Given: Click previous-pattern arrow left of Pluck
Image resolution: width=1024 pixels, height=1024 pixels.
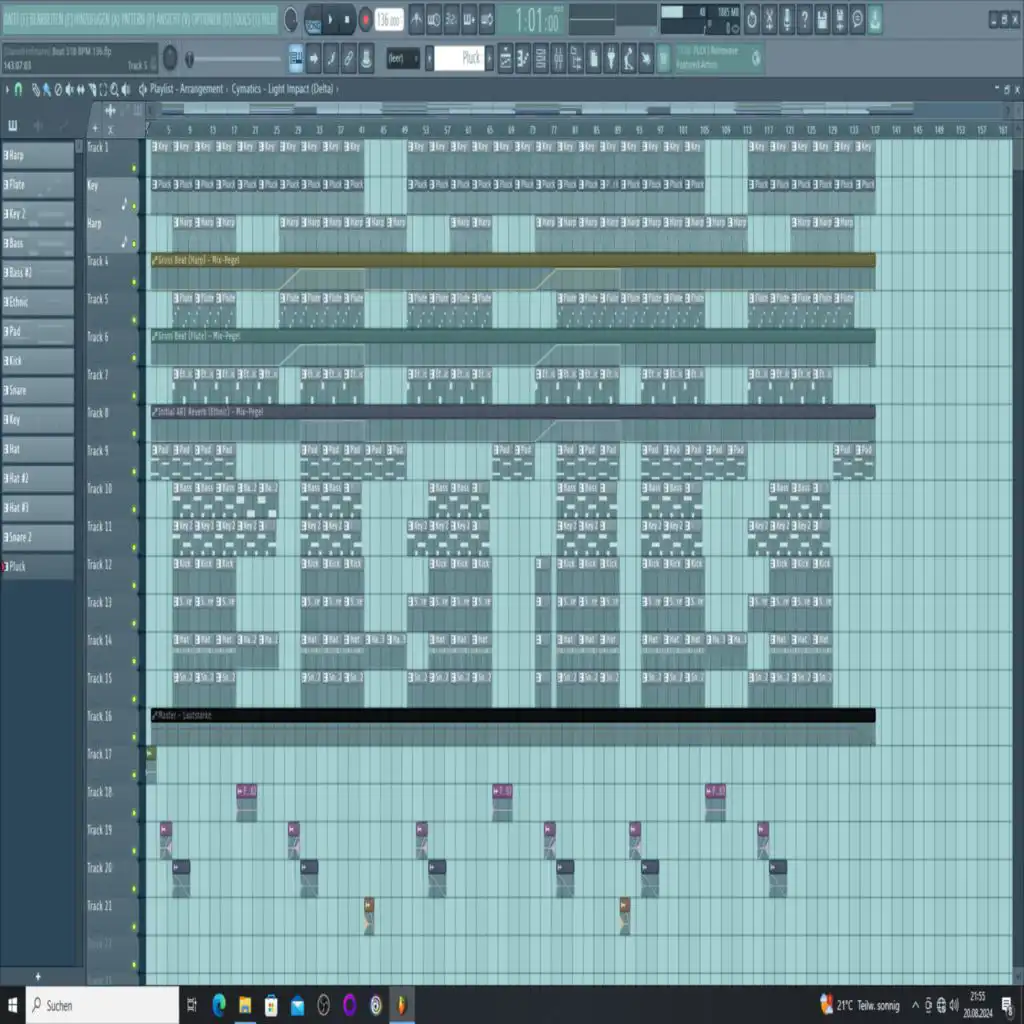Looking at the screenshot, I should 430,59.
